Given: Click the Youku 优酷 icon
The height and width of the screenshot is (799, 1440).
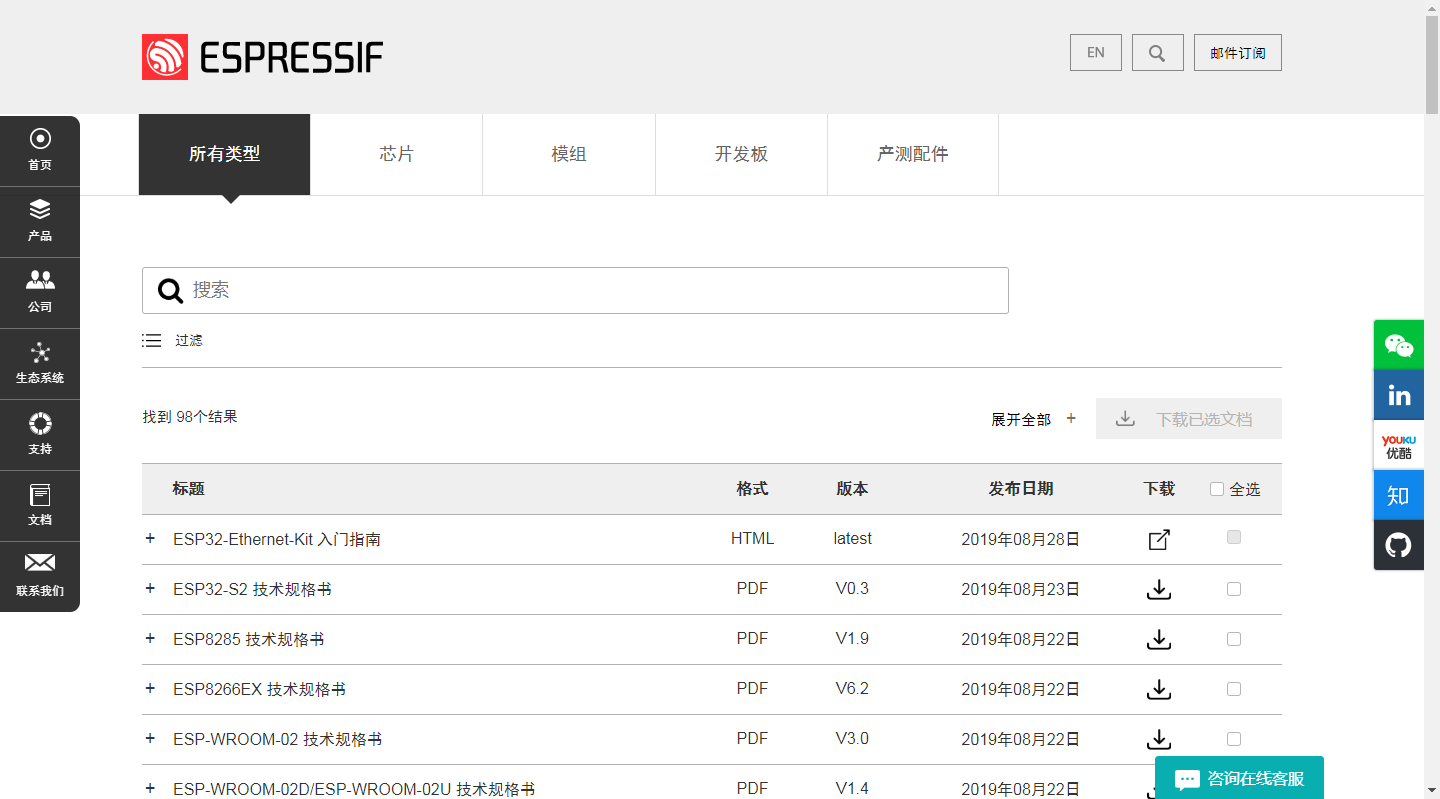Looking at the screenshot, I should [x=1399, y=445].
